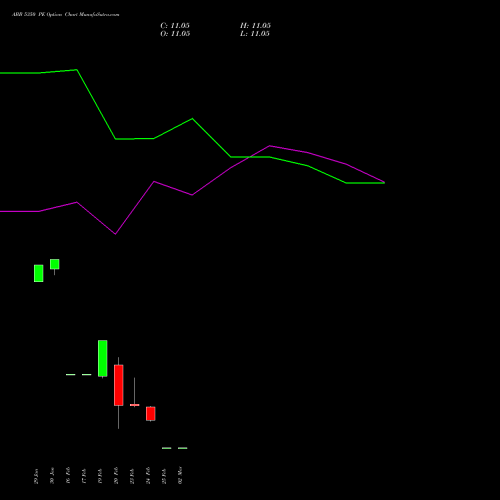
Task: Click the '30 Jan' date label
Action: pos(52,476)
